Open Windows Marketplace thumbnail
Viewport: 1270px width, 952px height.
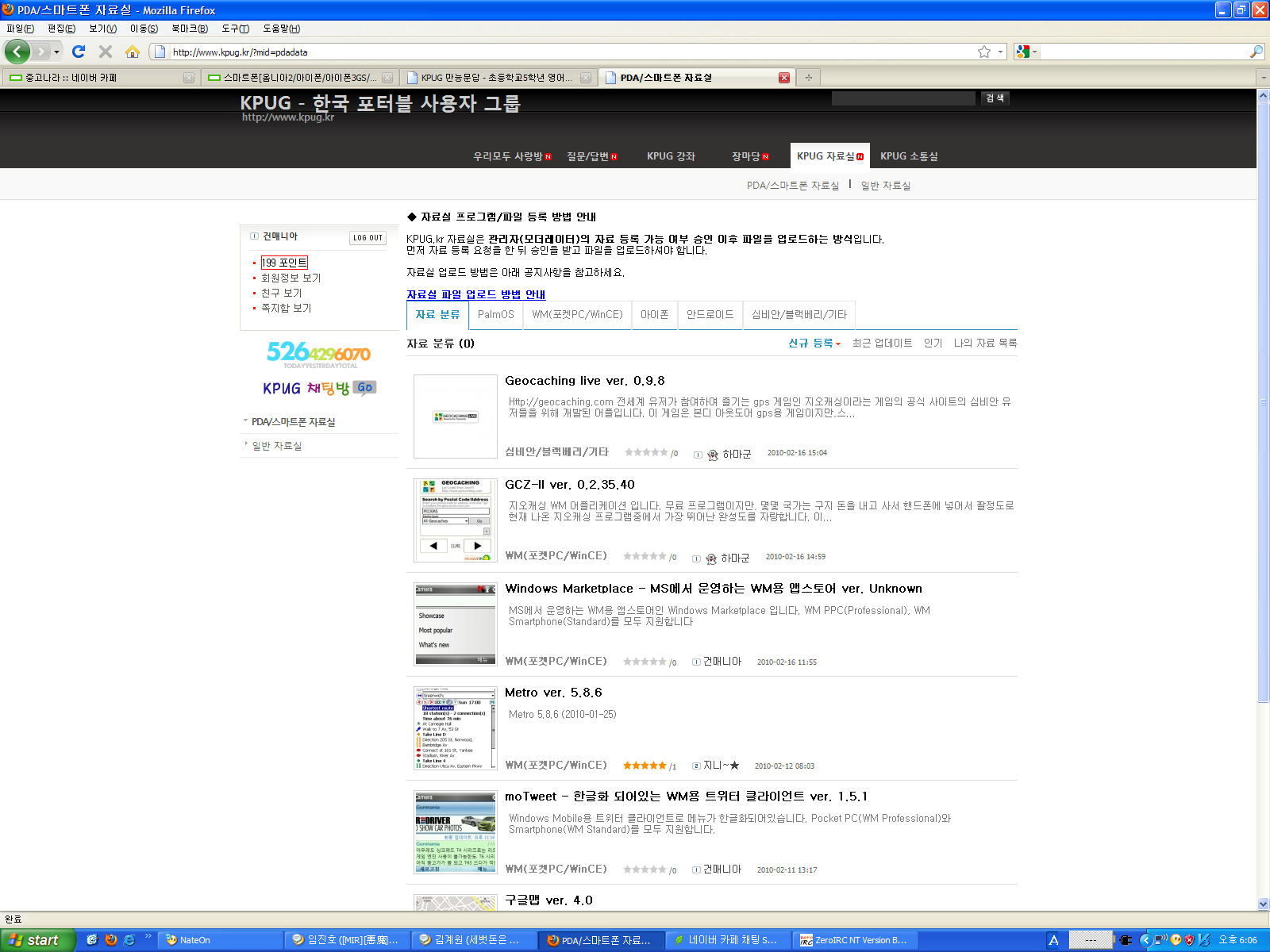(456, 624)
